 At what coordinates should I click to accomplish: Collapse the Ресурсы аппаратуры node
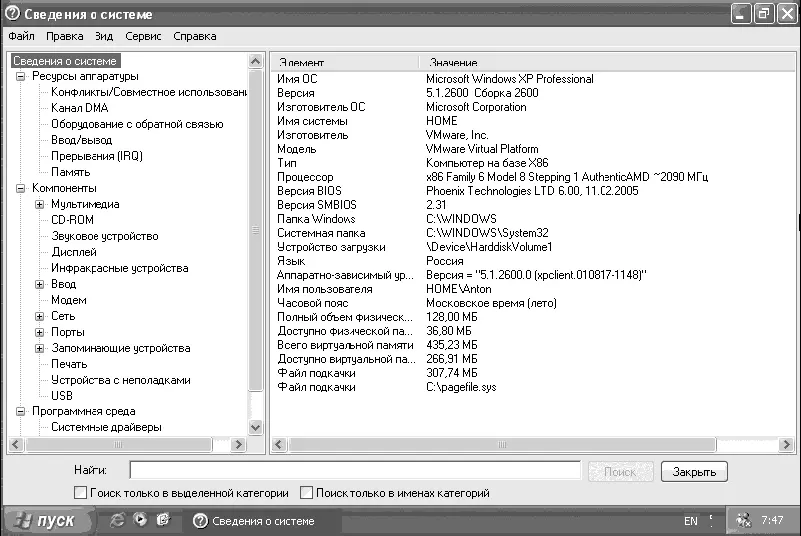(x=20, y=77)
